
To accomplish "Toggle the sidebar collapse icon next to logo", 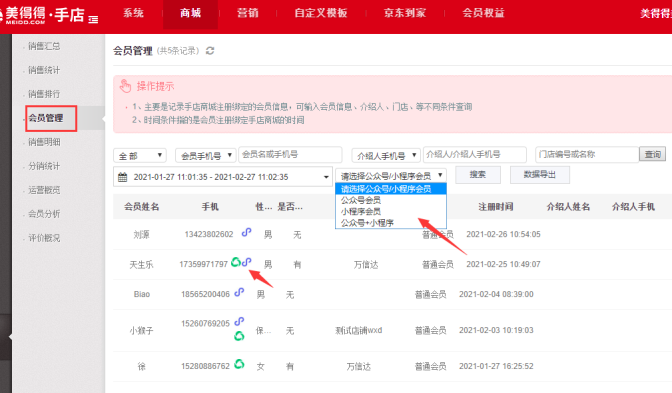I will pos(93,19).
